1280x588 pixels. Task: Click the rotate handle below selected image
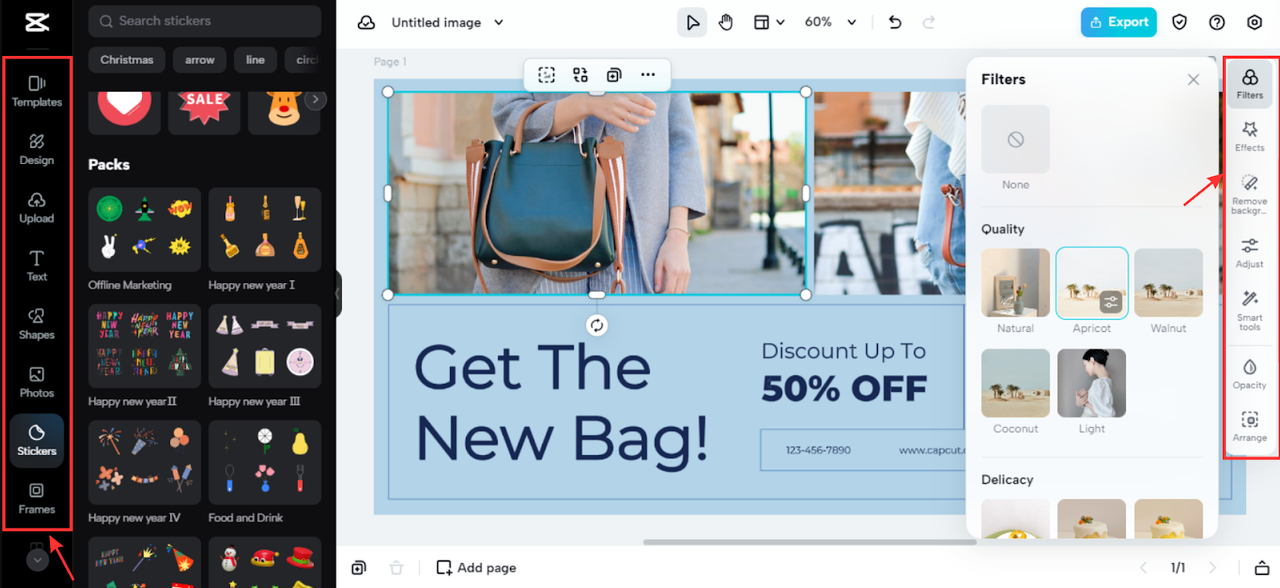[x=597, y=325]
